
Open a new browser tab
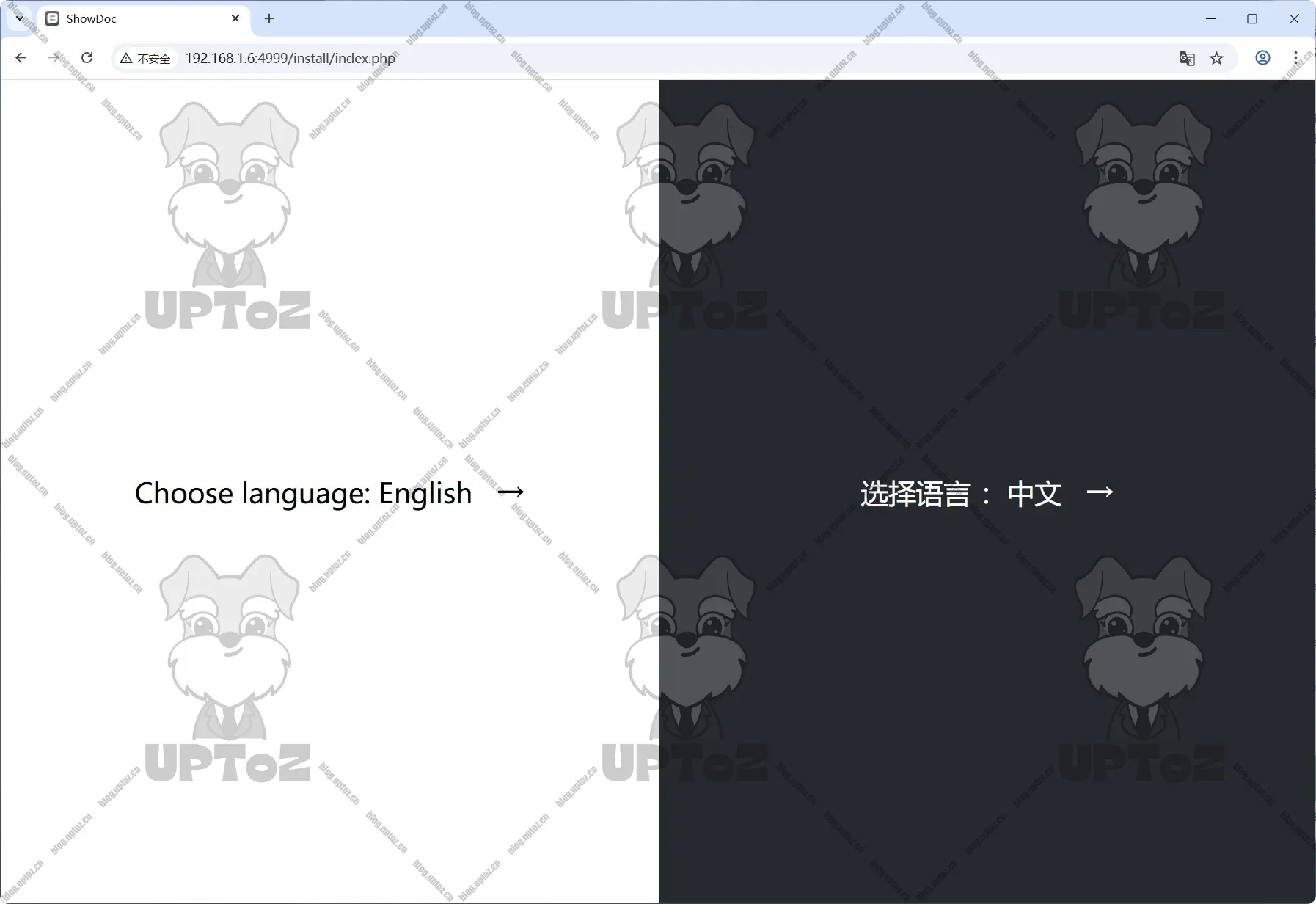pos(269,18)
